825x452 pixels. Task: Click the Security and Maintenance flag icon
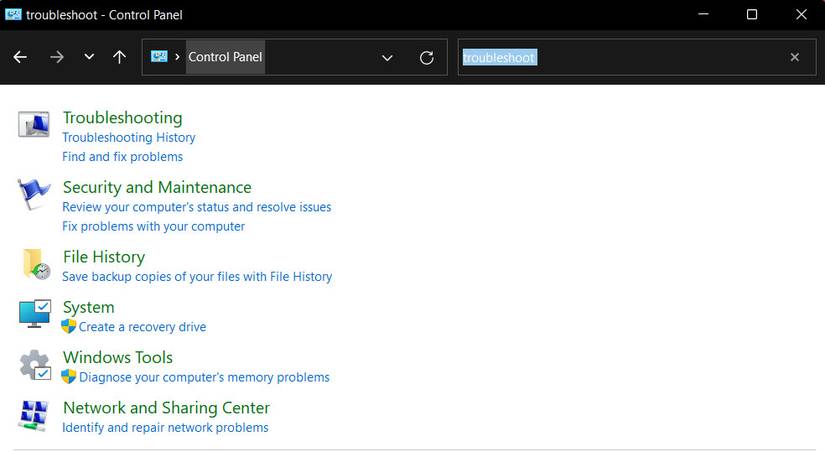[x=34, y=194]
